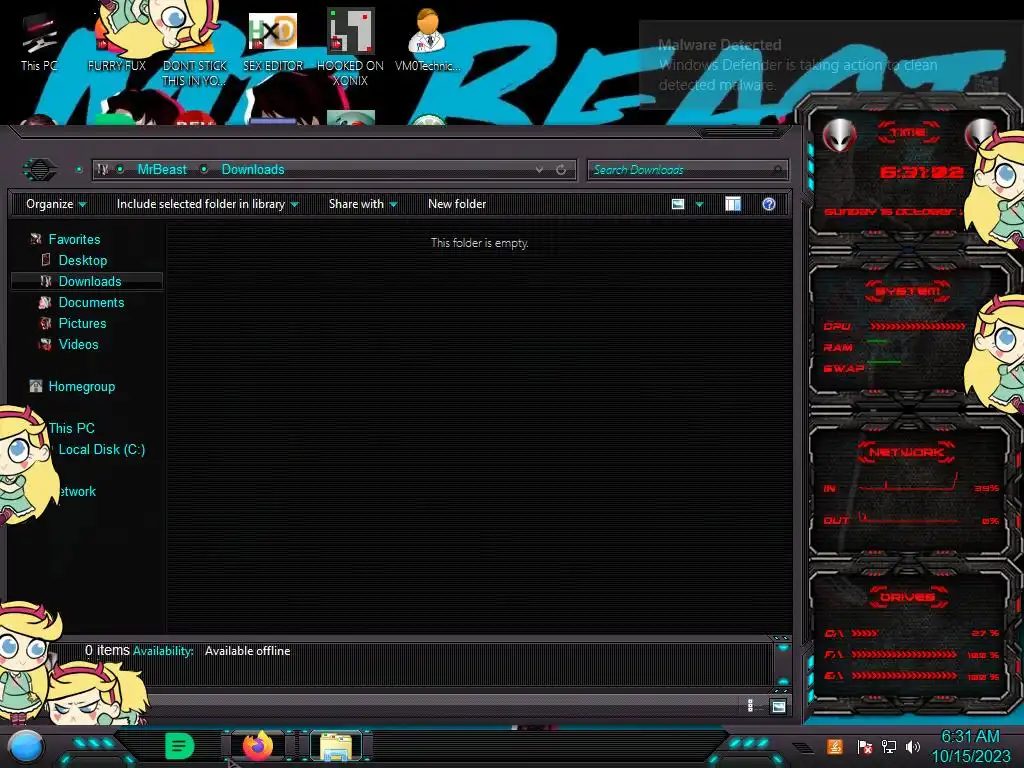Open the Action Center flag tray icon

point(864,746)
